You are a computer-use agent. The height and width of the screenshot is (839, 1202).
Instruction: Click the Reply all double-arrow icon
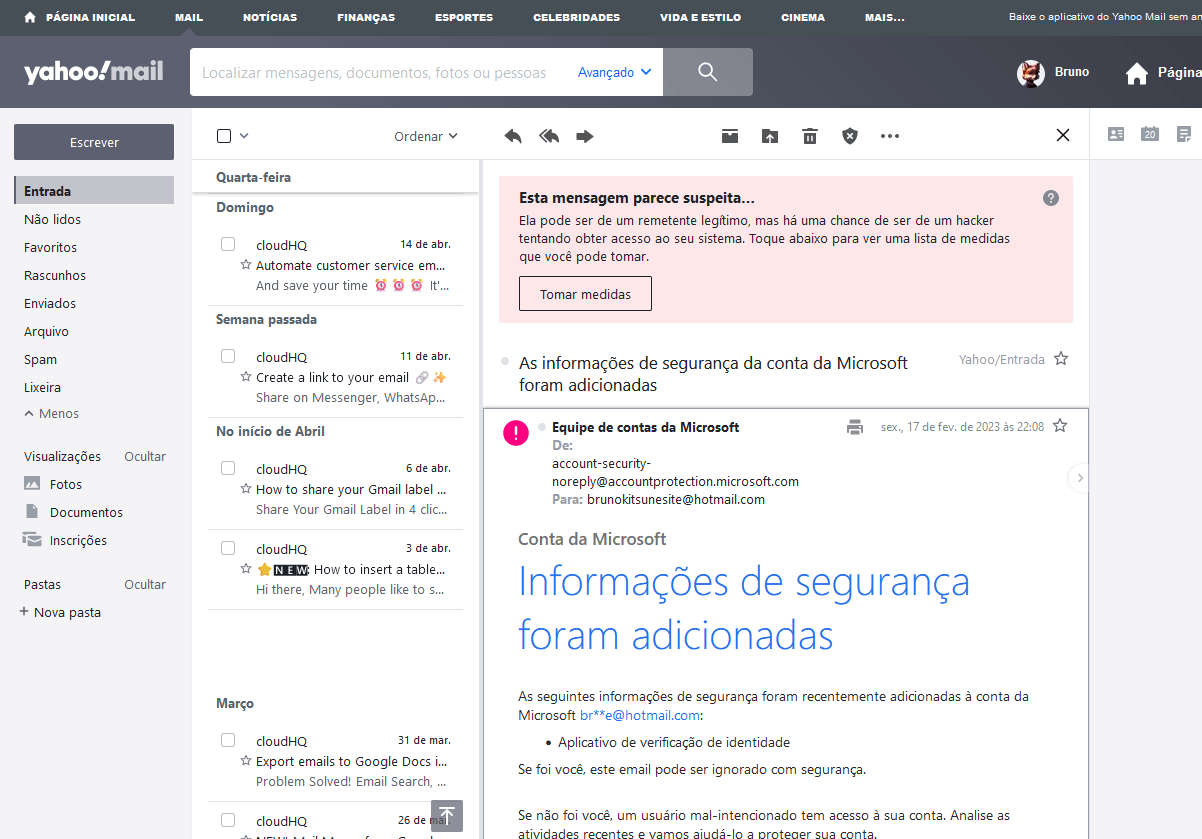549,136
